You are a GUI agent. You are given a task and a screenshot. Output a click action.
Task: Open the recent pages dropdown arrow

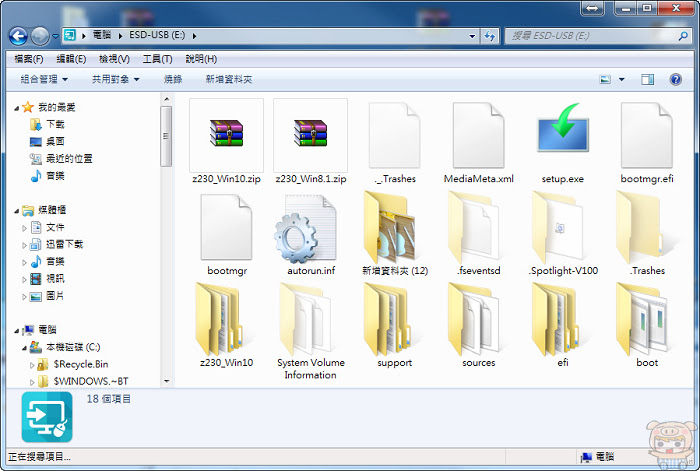click(x=55, y=36)
